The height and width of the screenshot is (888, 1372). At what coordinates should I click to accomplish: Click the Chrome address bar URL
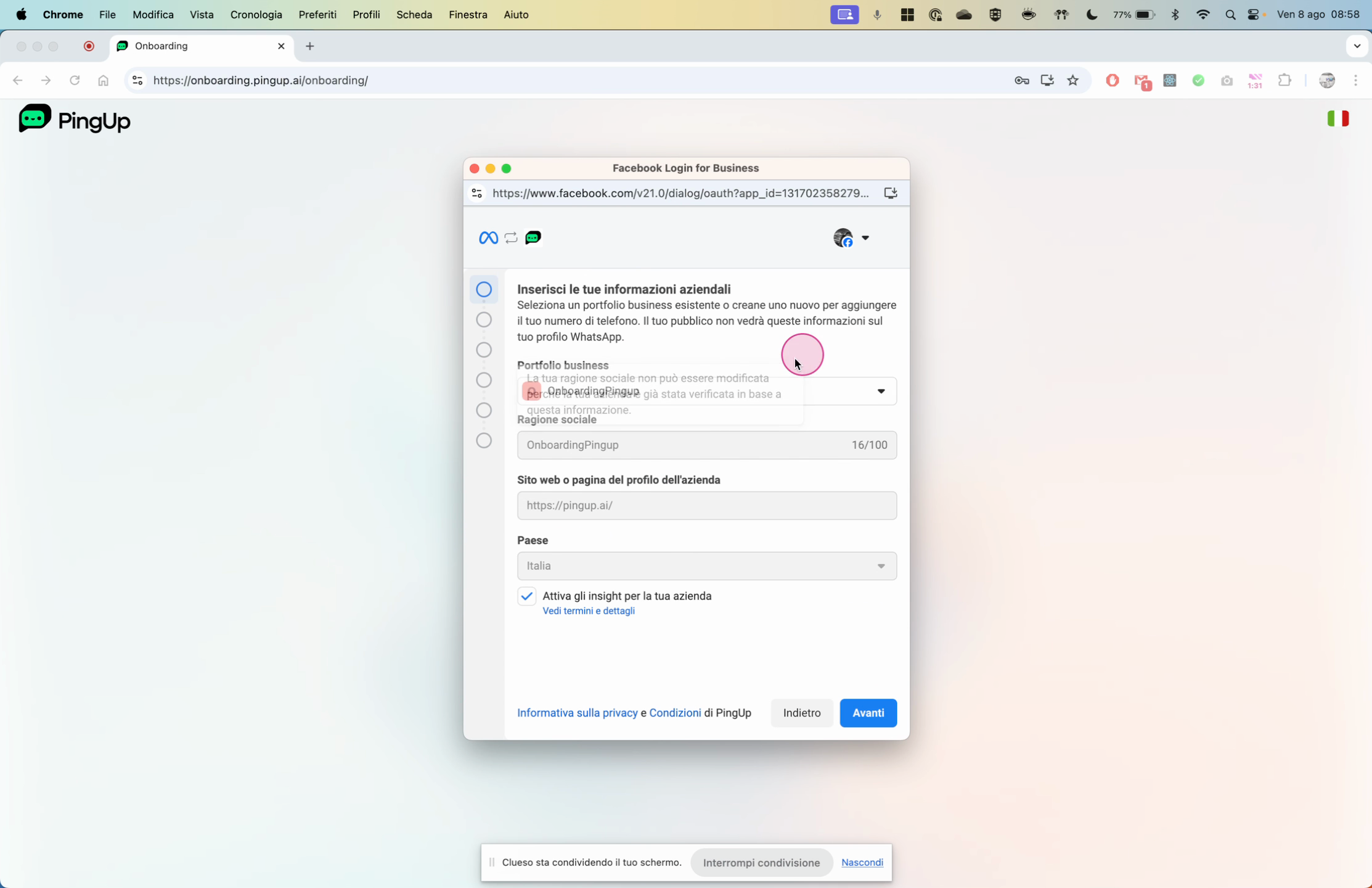point(260,80)
